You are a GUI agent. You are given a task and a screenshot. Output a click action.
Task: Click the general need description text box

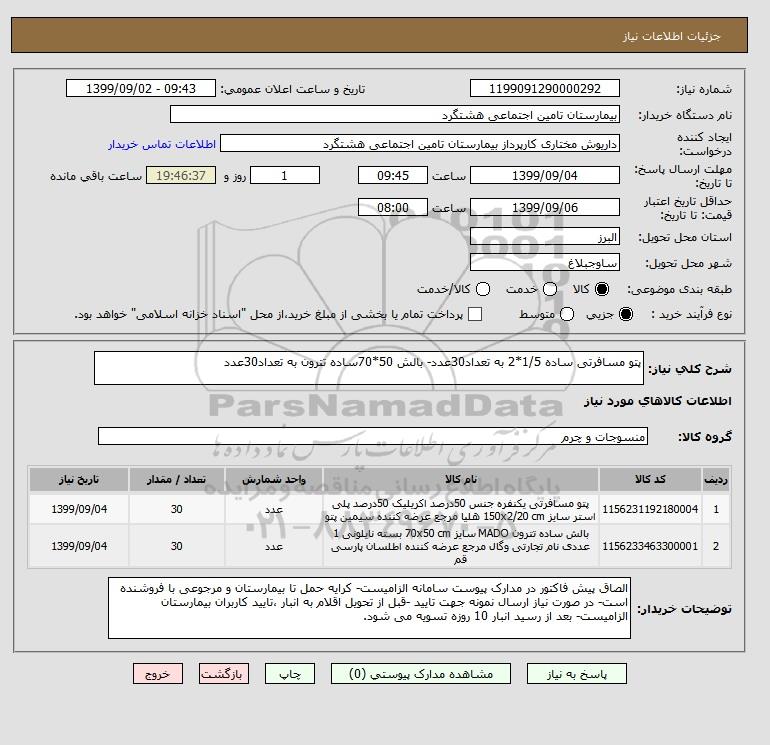point(369,368)
